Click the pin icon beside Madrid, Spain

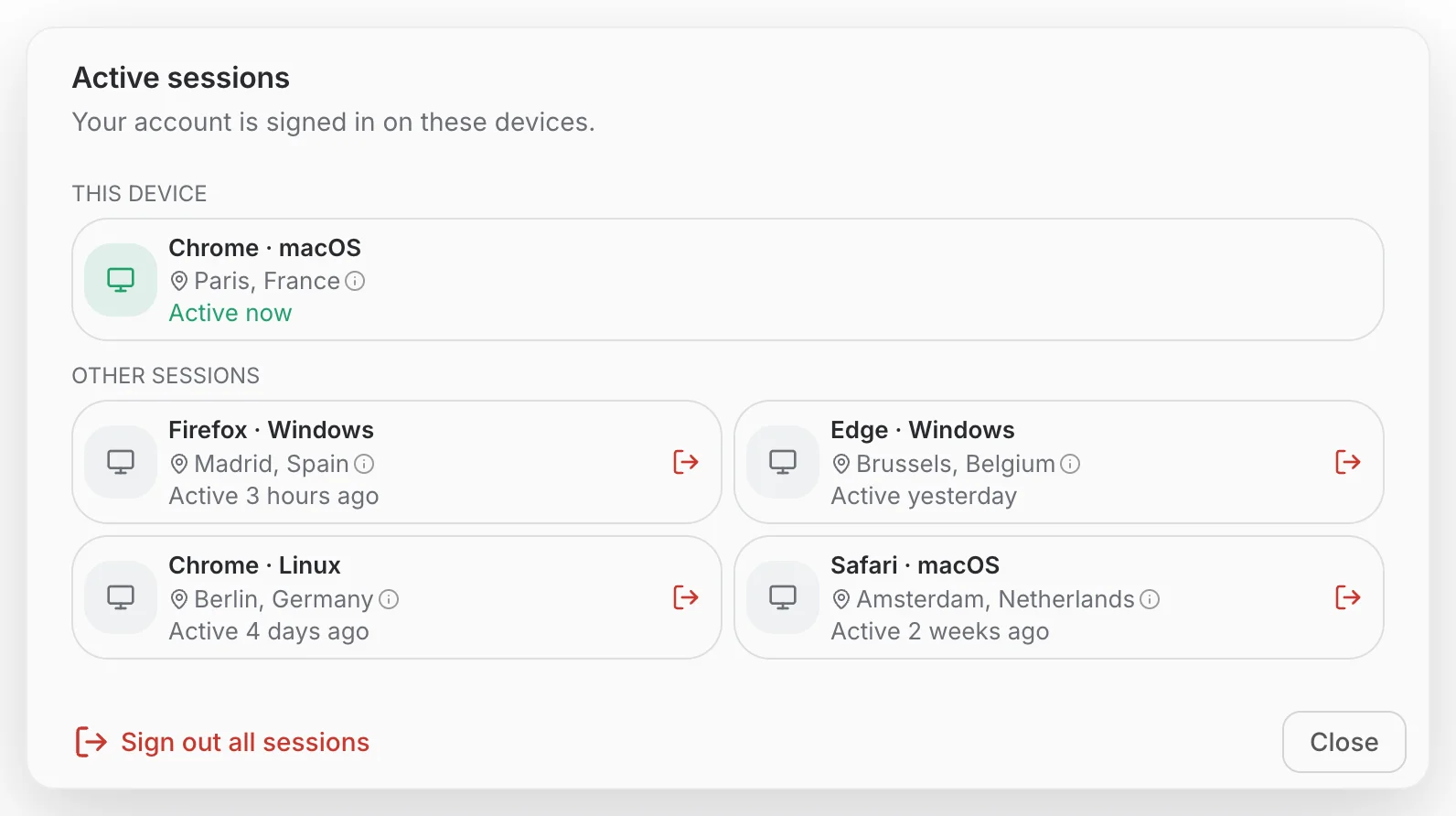click(179, 464)
